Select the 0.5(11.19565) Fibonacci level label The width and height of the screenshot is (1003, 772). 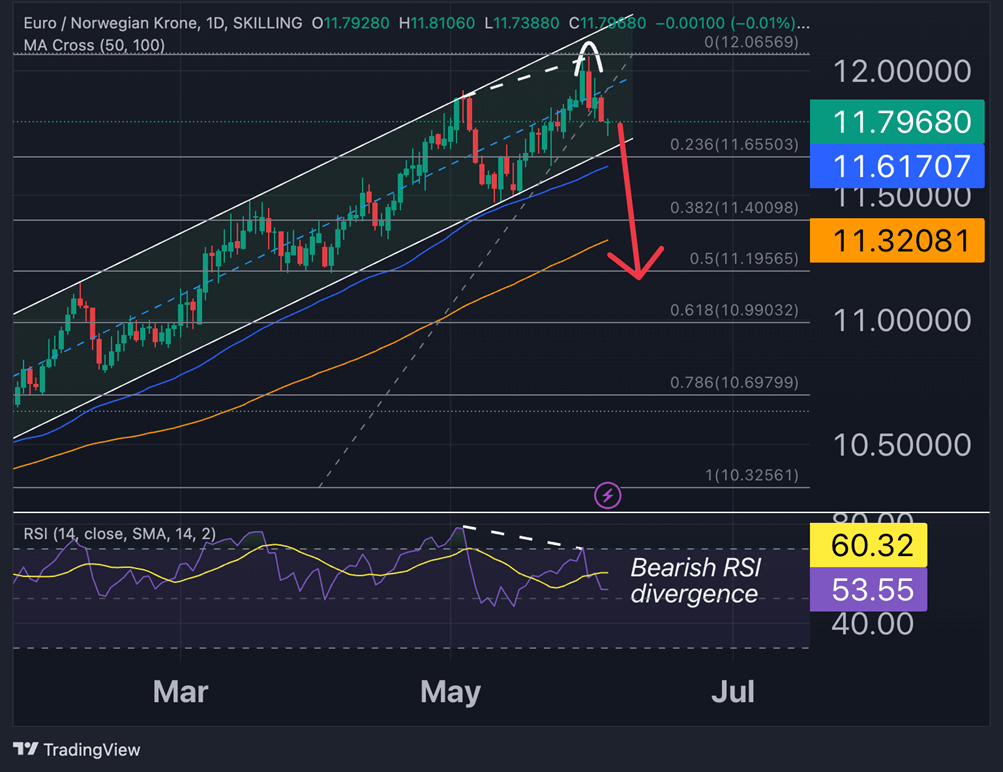(744, 258)
